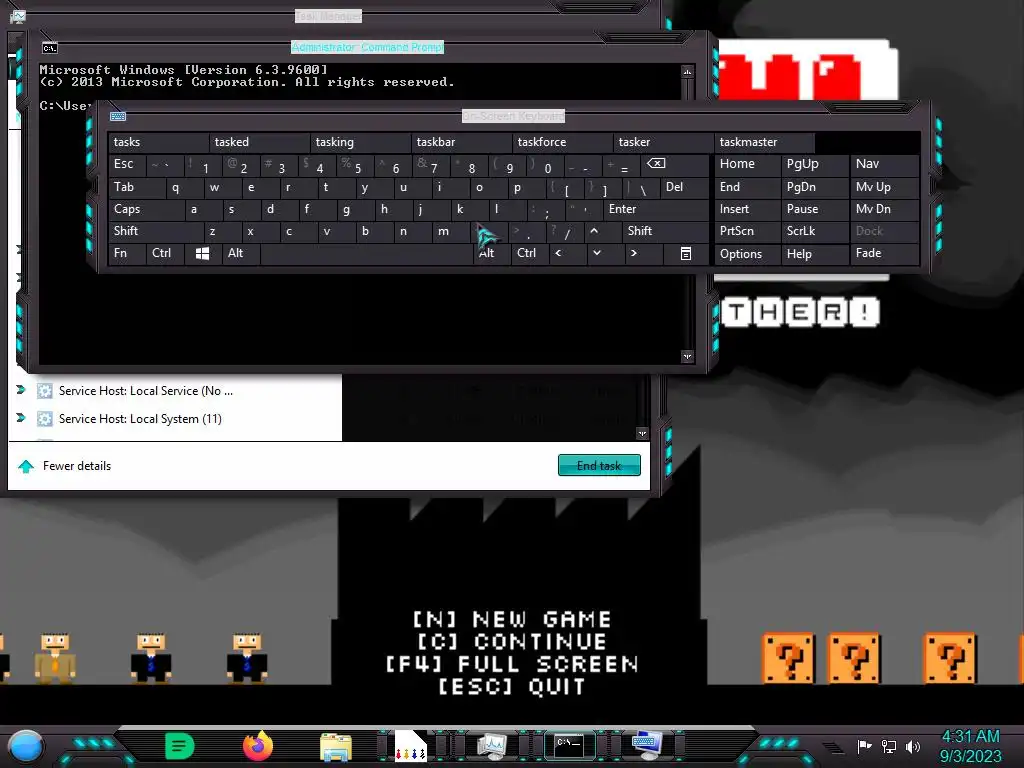Expand Service Host: Local Service row
Image resolution: width=1024 pixels, height=768 pixels.
[x=20, y=390]
